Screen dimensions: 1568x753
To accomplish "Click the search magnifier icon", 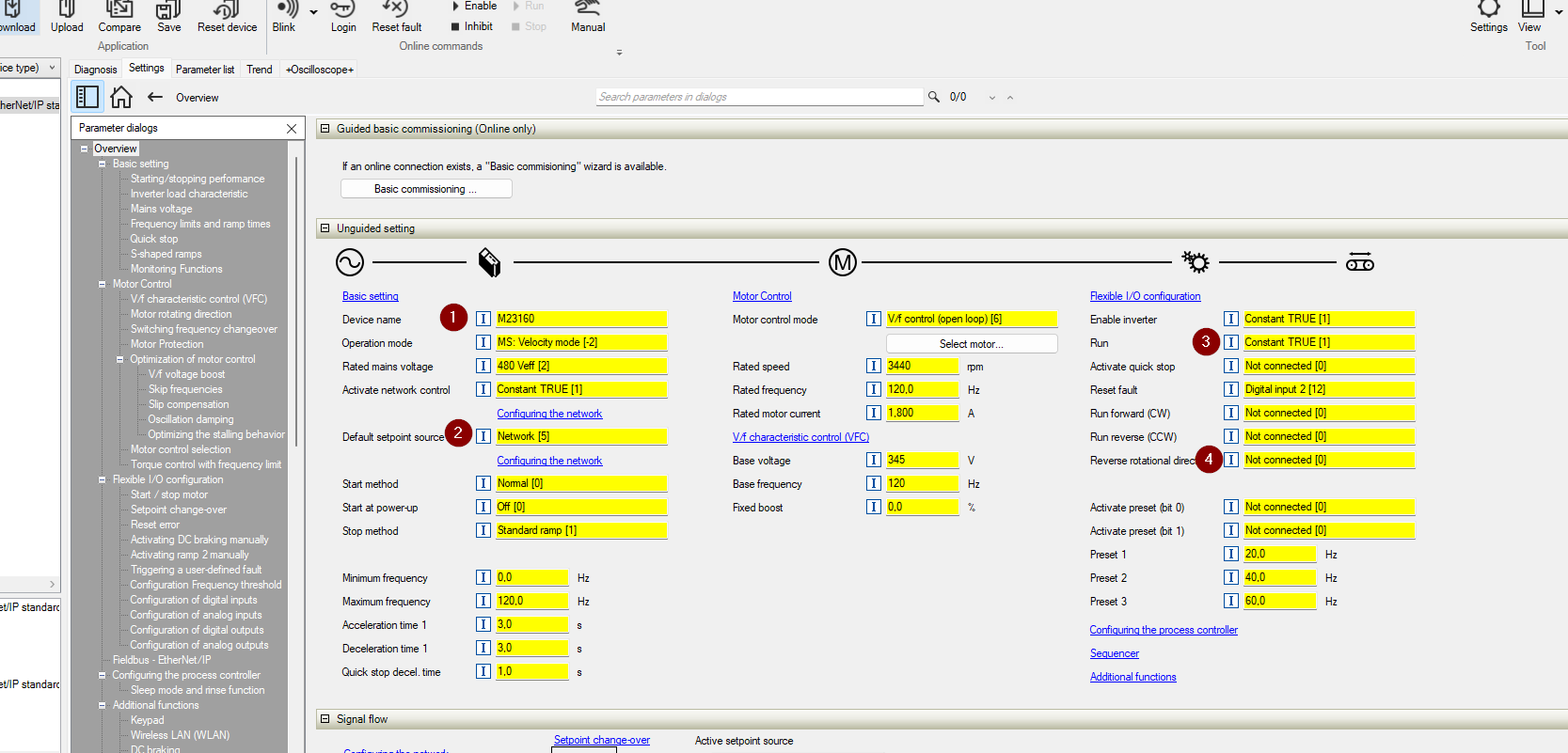I will click(x=934, y=97).
